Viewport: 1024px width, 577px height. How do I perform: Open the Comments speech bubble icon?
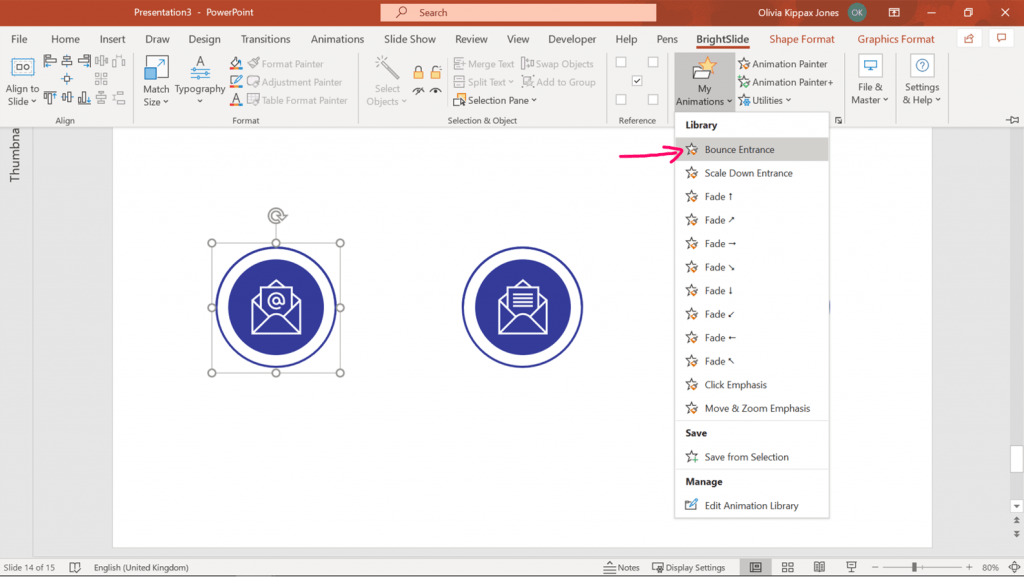1001,39
